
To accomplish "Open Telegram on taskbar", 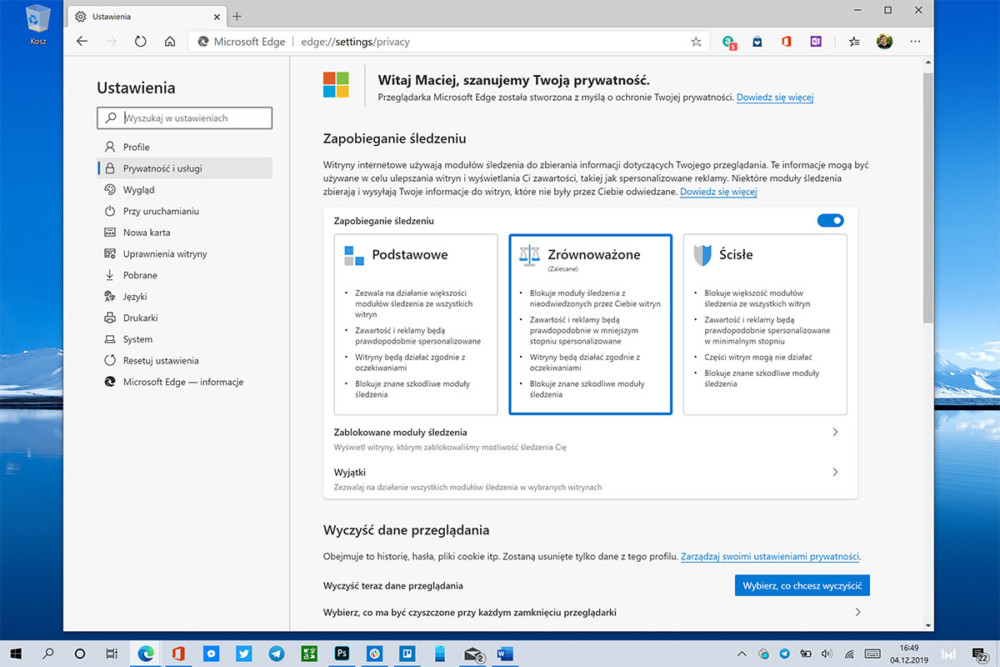I will (276, 654).
